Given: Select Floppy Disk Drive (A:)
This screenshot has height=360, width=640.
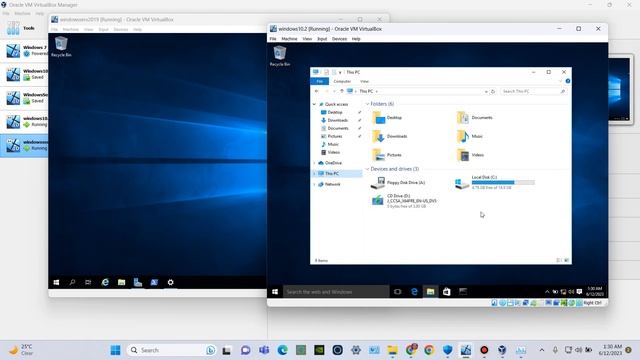Looking at the screenshot, I should coord(398,183).
